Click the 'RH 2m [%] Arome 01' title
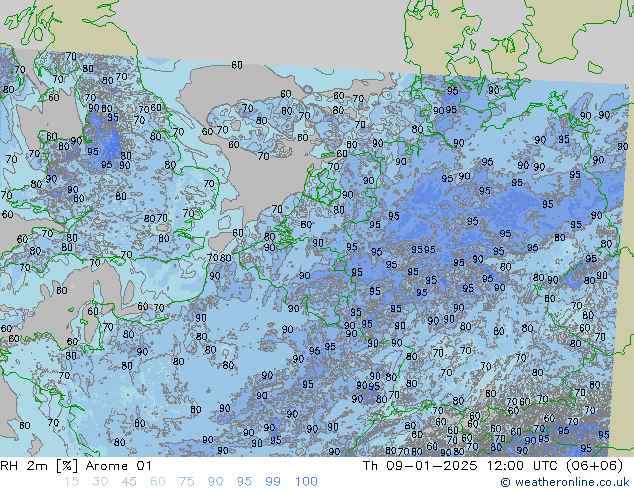 coord(76,466)
